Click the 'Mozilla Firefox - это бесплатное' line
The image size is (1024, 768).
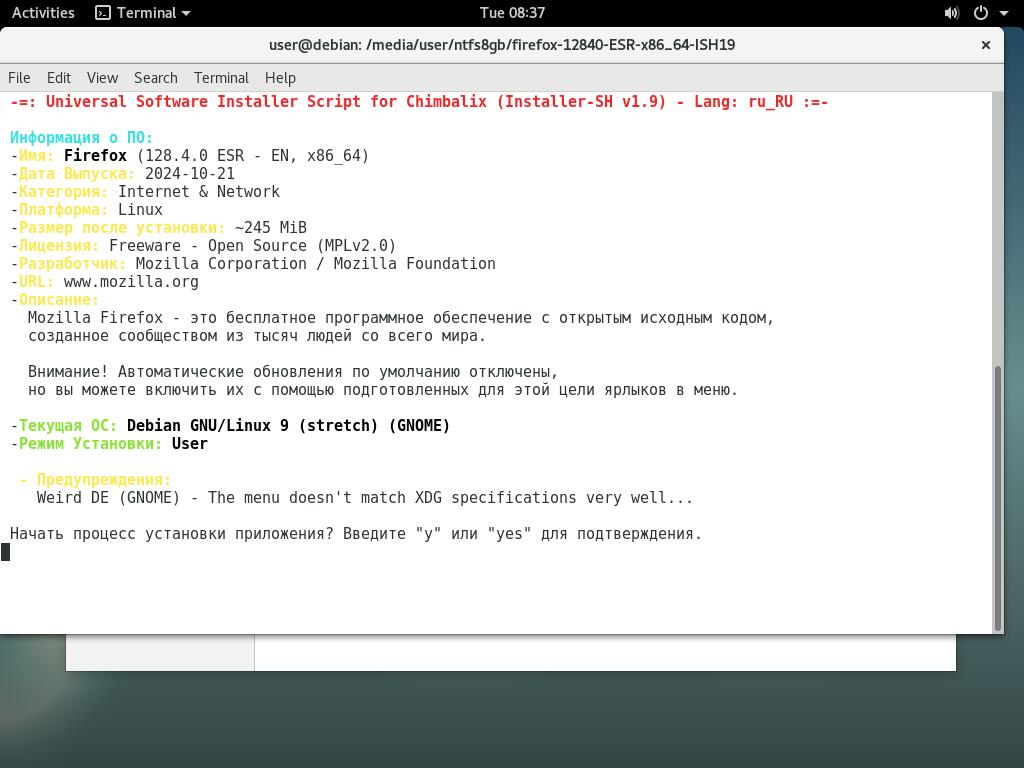[401, 317]
